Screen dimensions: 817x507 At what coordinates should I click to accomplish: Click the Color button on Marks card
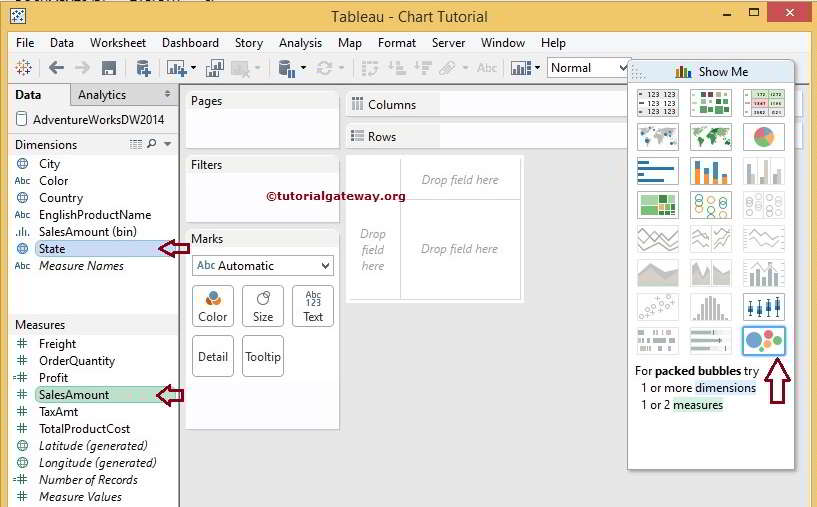pos(213,306)
